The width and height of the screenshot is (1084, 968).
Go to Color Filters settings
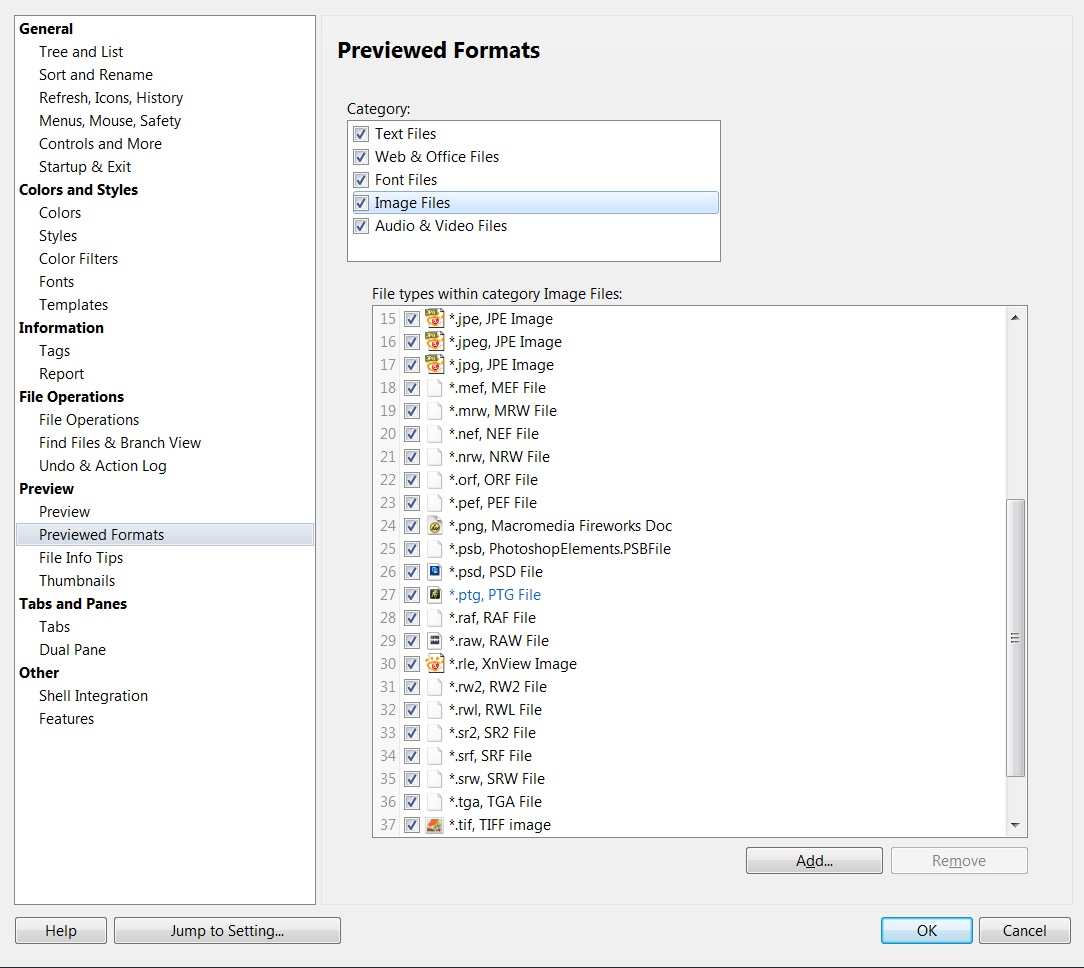[78, 259]
